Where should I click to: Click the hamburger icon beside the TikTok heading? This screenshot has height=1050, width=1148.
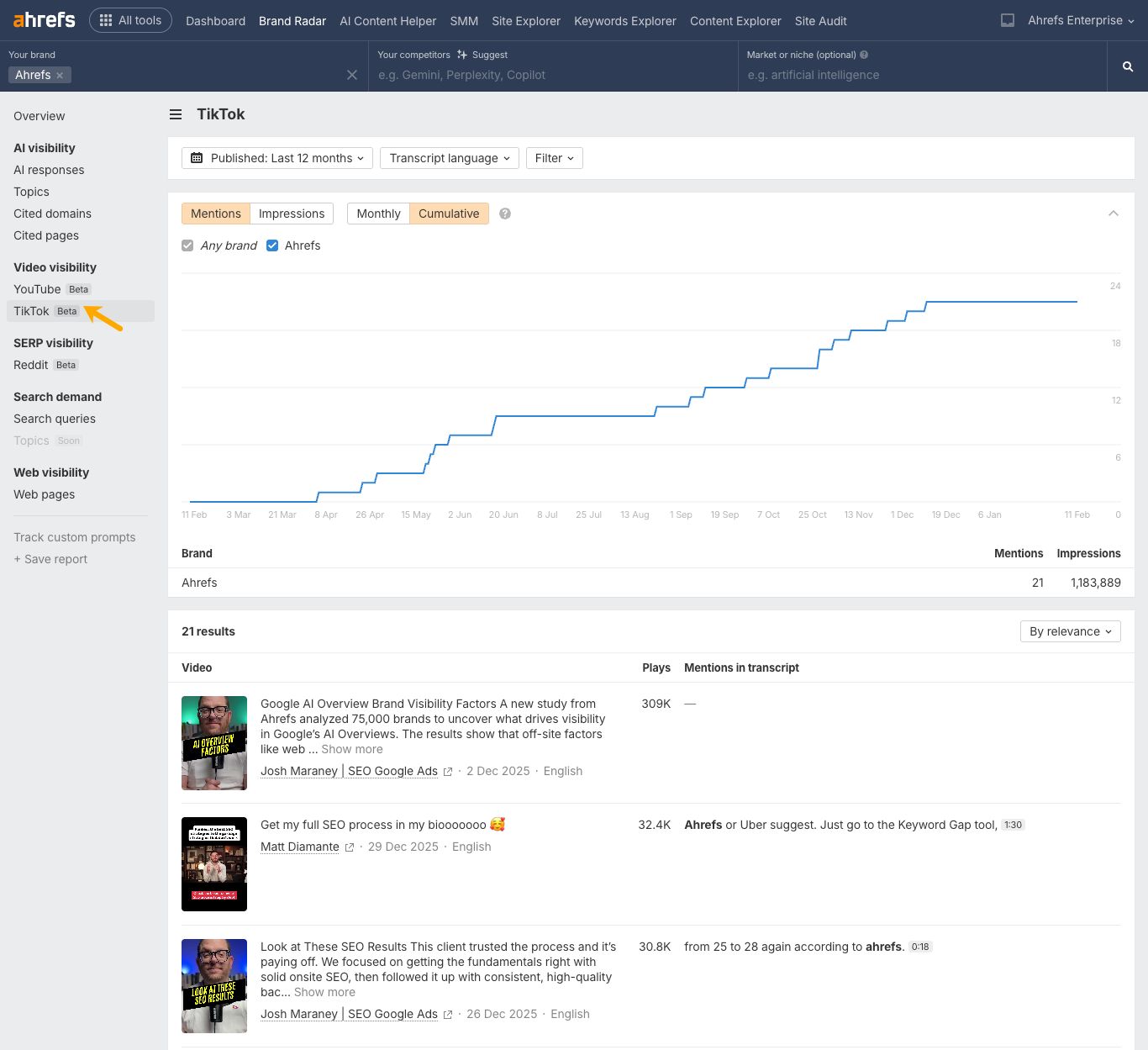(x=175, y=114)
